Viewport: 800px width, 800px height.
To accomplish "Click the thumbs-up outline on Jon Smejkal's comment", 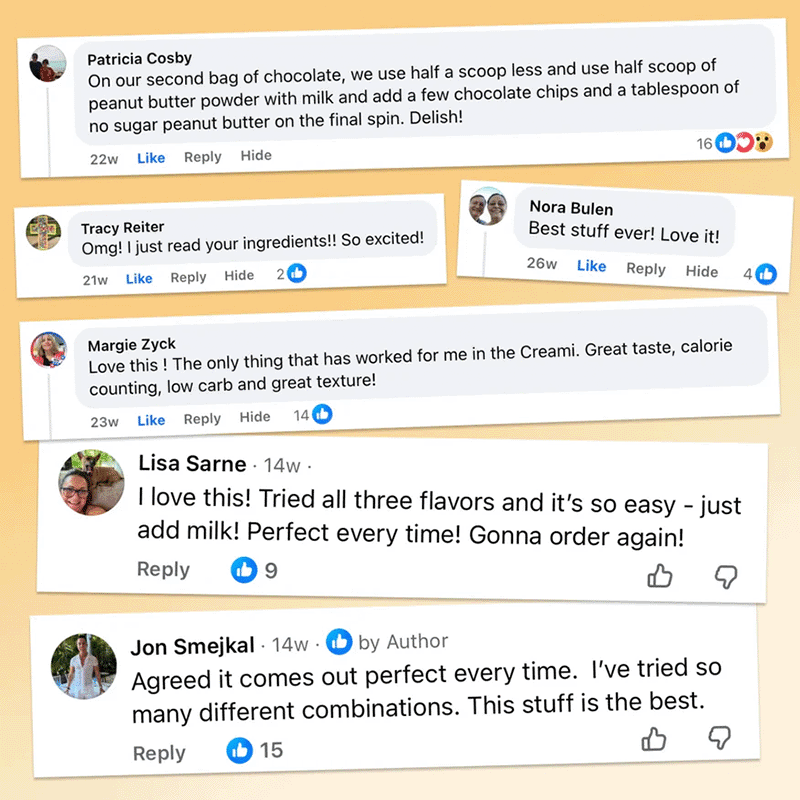I will [x=654, y=739].
